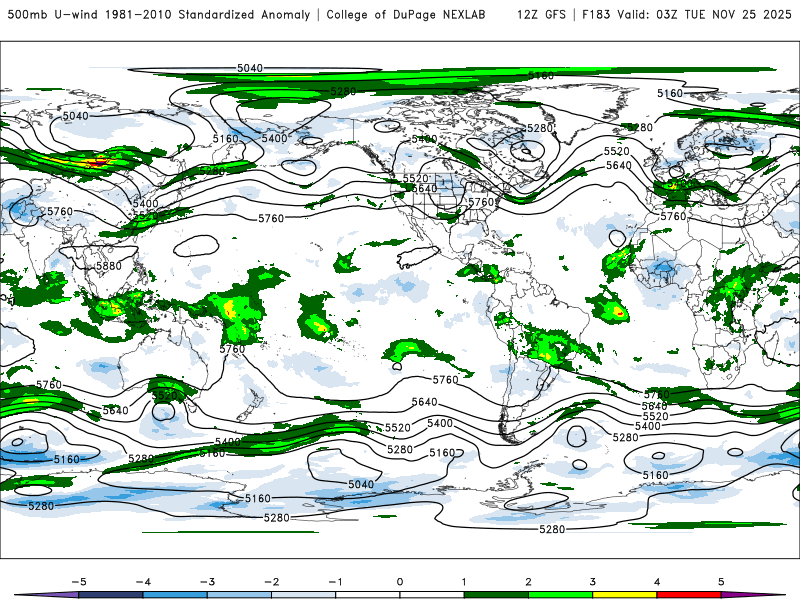The image size is (800, 600).
Task: Click the 5400 contour label over the Bering Sea
Action: tap(274, 138)
